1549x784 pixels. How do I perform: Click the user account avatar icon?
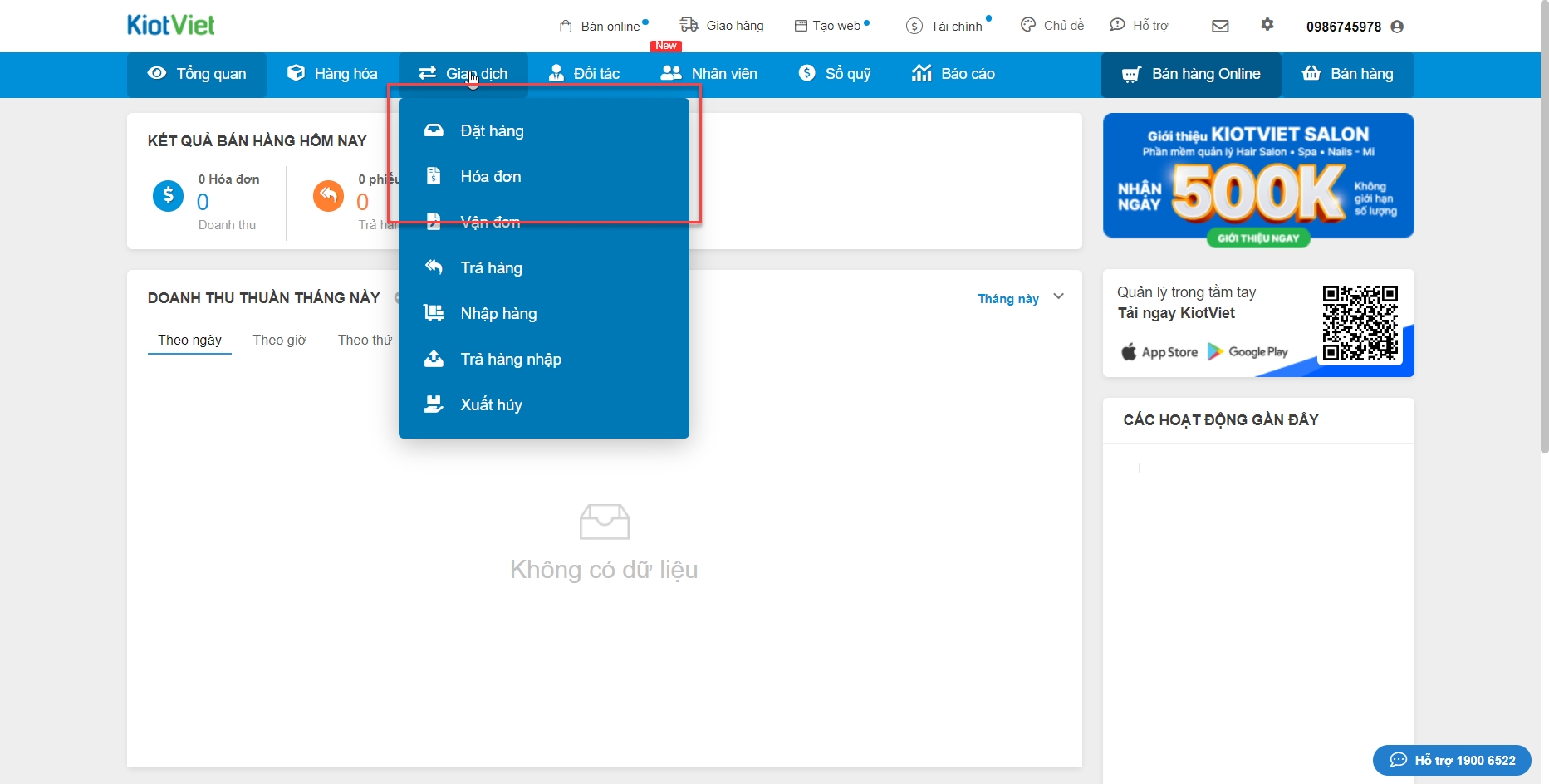1397,27
